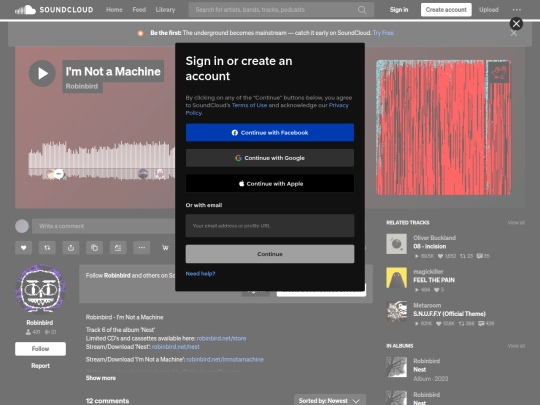
Task: Click the magnifier search icon
Action: 362,10
